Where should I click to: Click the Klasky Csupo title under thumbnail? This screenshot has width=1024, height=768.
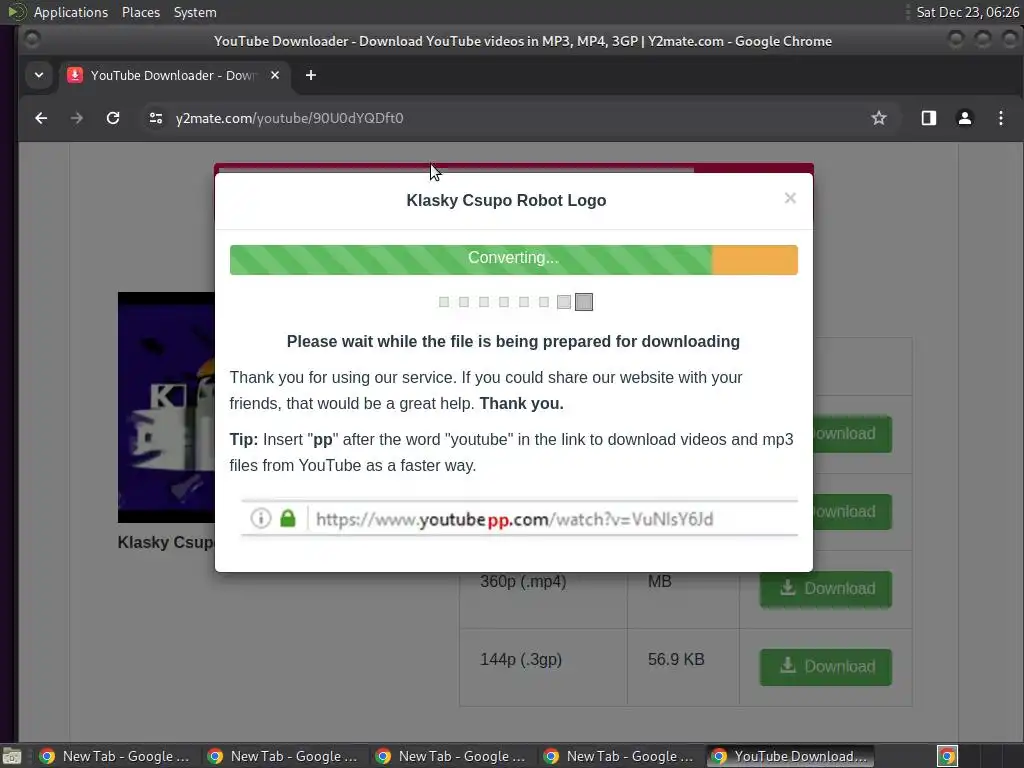[x=166, y=542]
